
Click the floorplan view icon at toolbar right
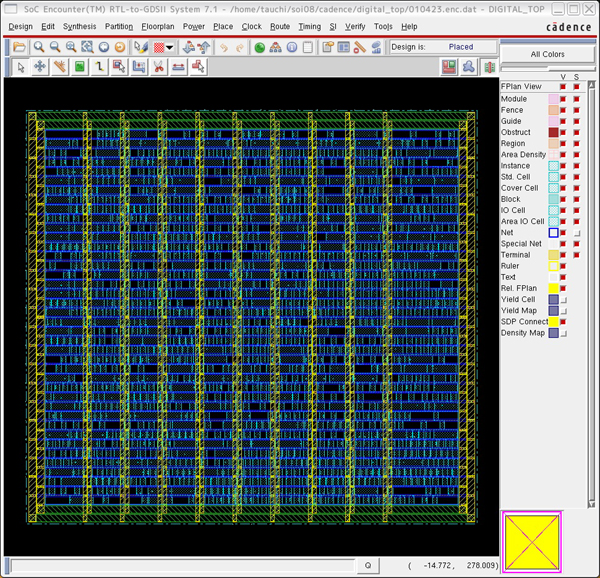click(x=450, y=67)
